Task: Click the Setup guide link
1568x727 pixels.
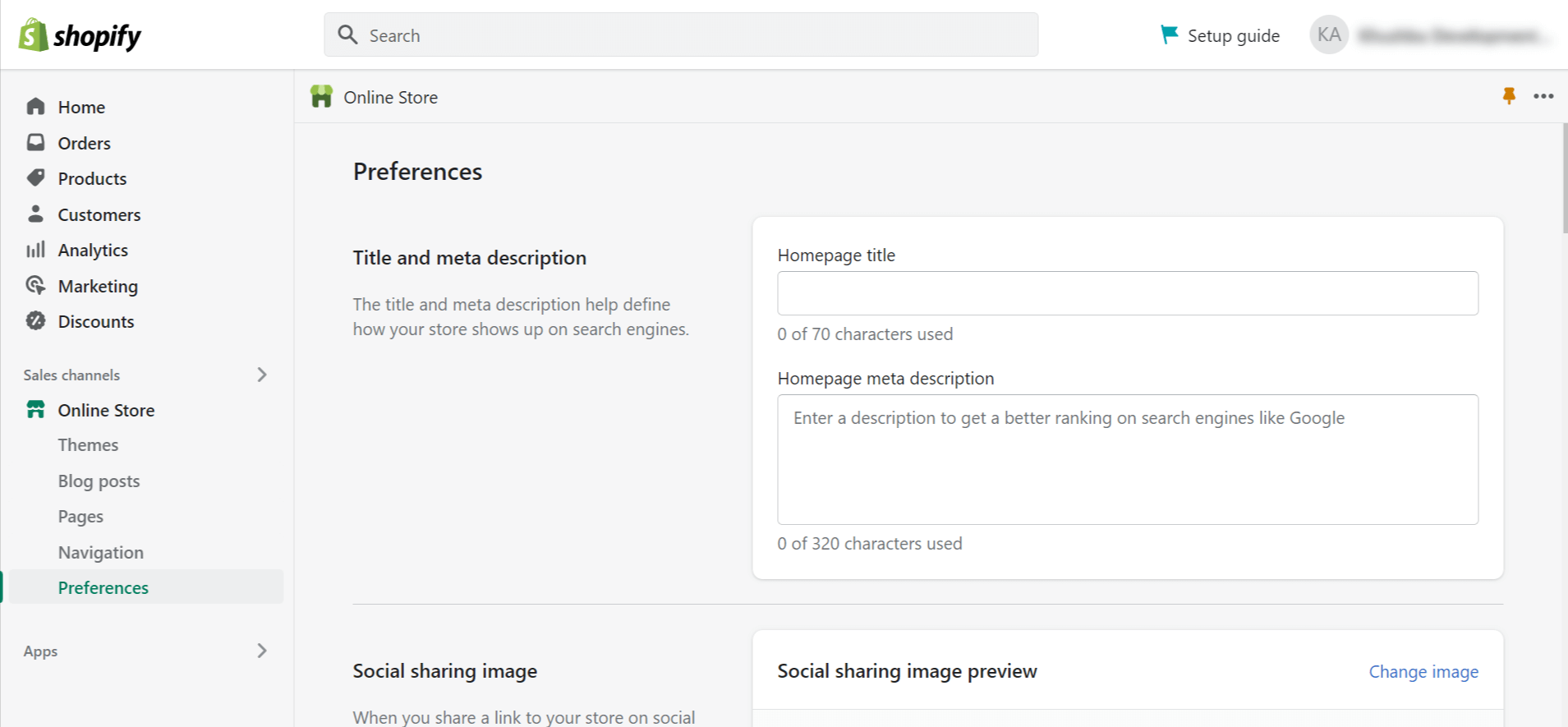Action: click(x=1233, y=35)
